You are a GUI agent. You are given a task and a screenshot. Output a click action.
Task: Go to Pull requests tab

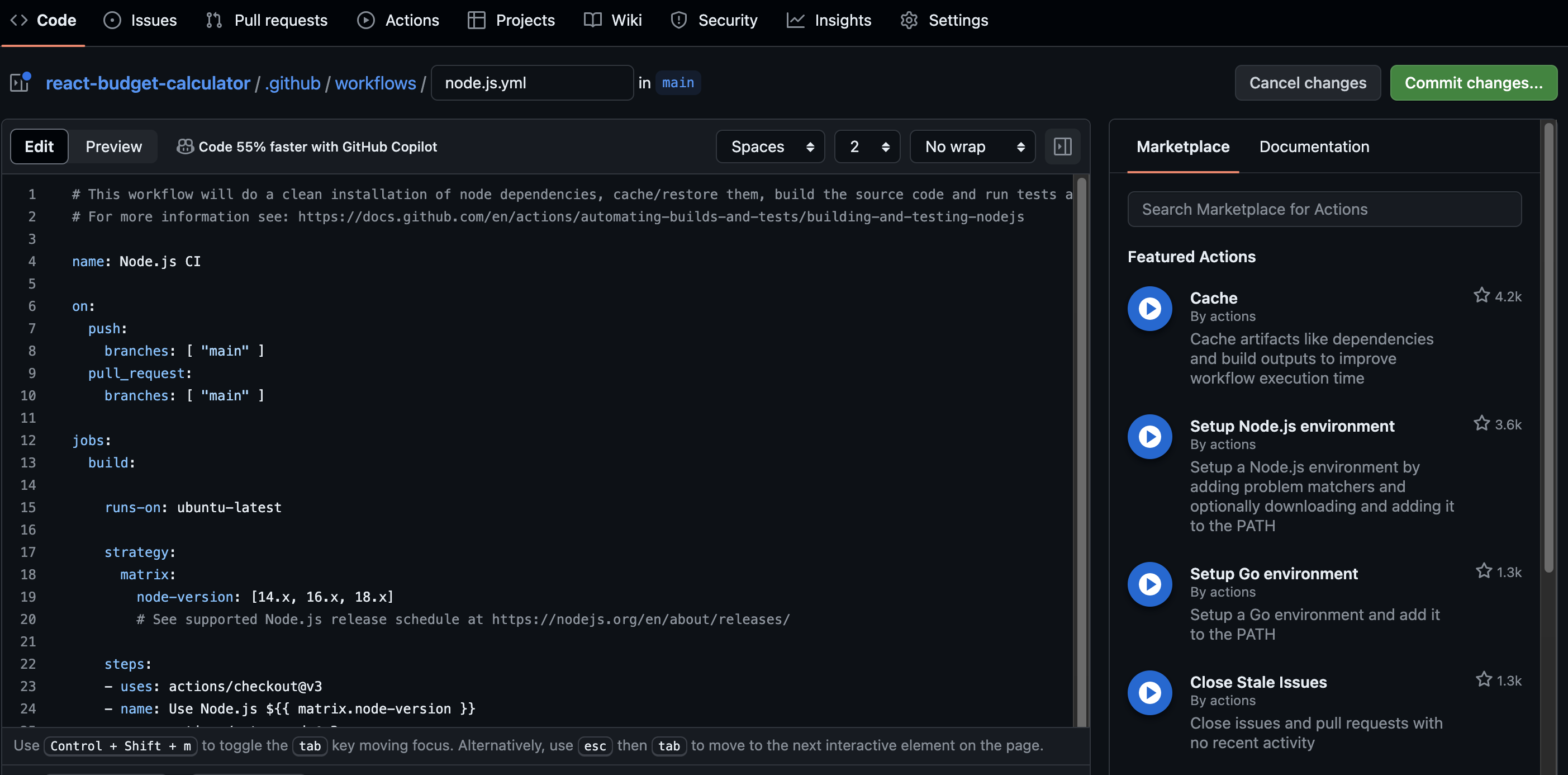[x=267, y=20]
